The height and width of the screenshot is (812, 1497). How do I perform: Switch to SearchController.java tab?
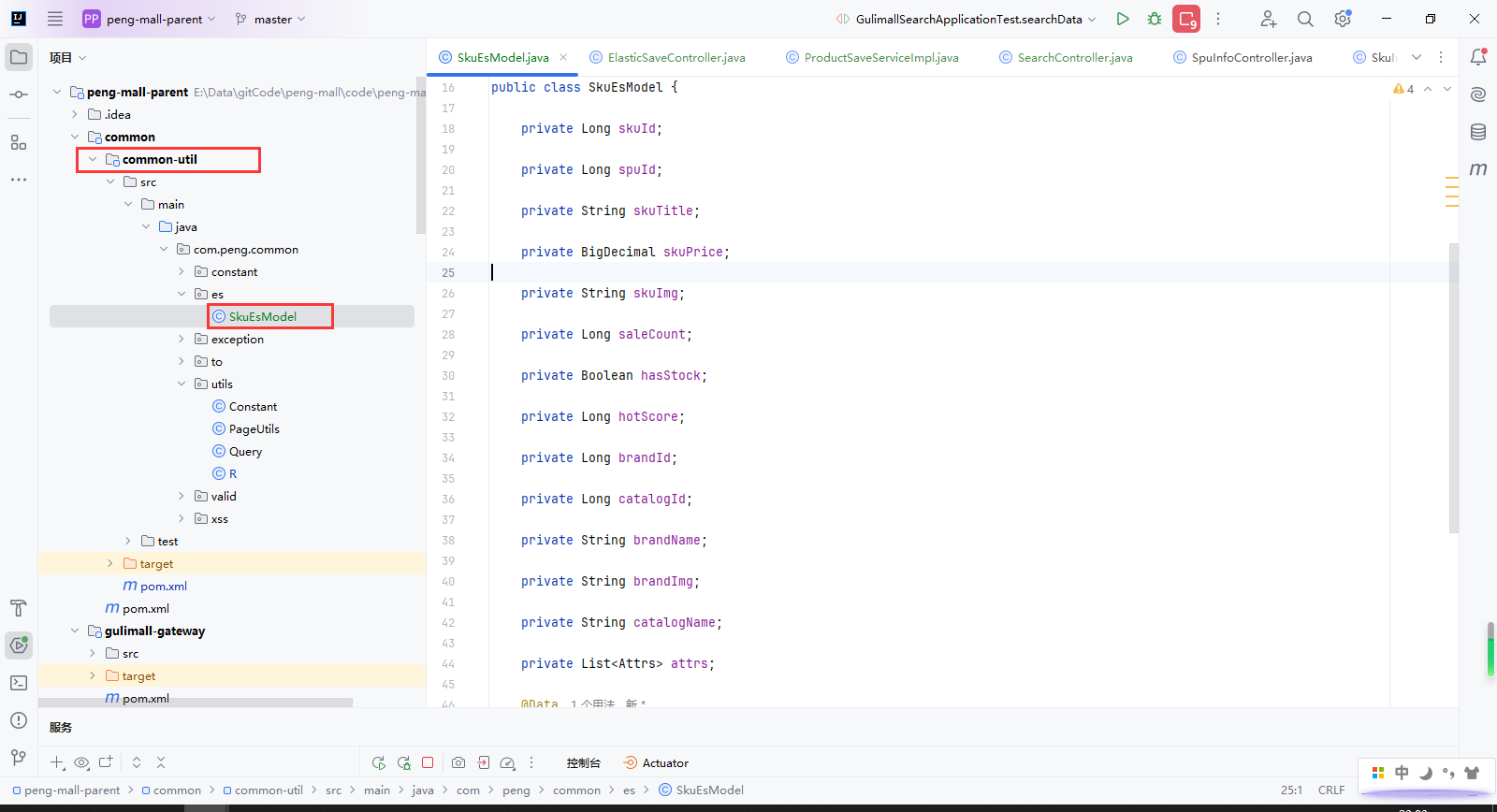1066,57
